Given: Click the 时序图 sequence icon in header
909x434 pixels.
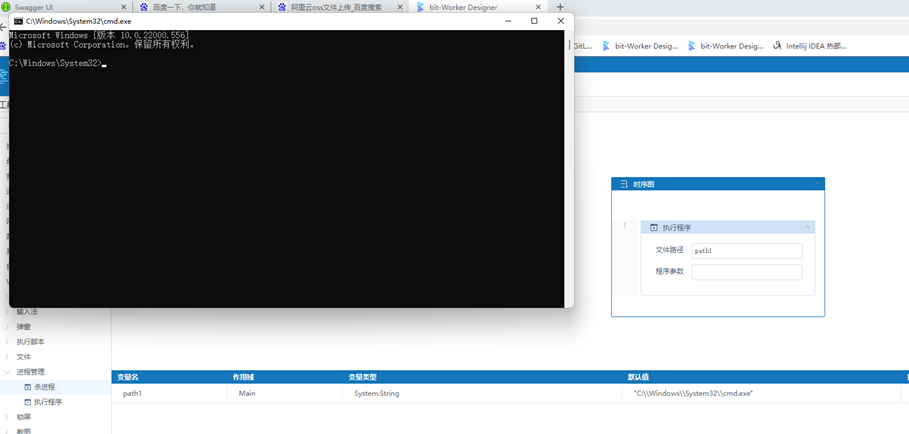Looking at the screenshot, I should 624,184.
